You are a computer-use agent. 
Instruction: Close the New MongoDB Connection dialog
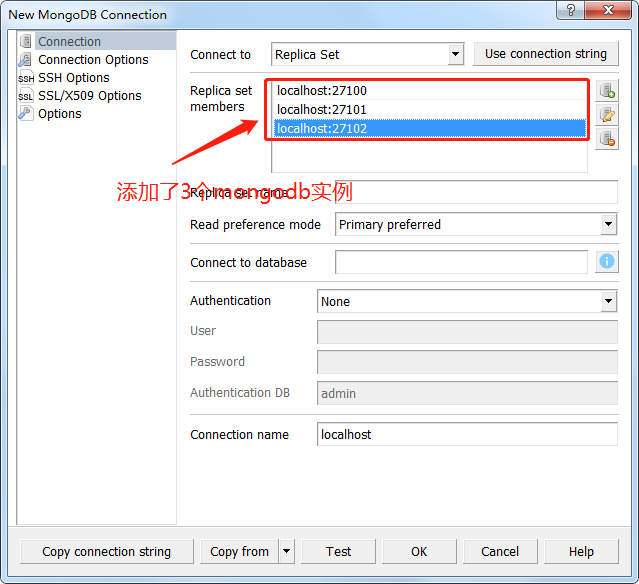[x=608, y=10]
